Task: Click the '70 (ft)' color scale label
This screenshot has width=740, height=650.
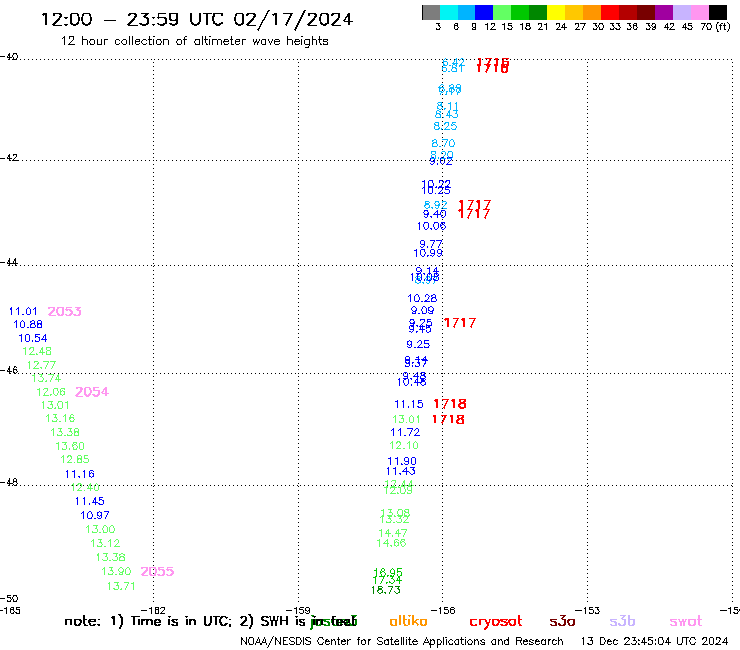Action: click(715, 26)
